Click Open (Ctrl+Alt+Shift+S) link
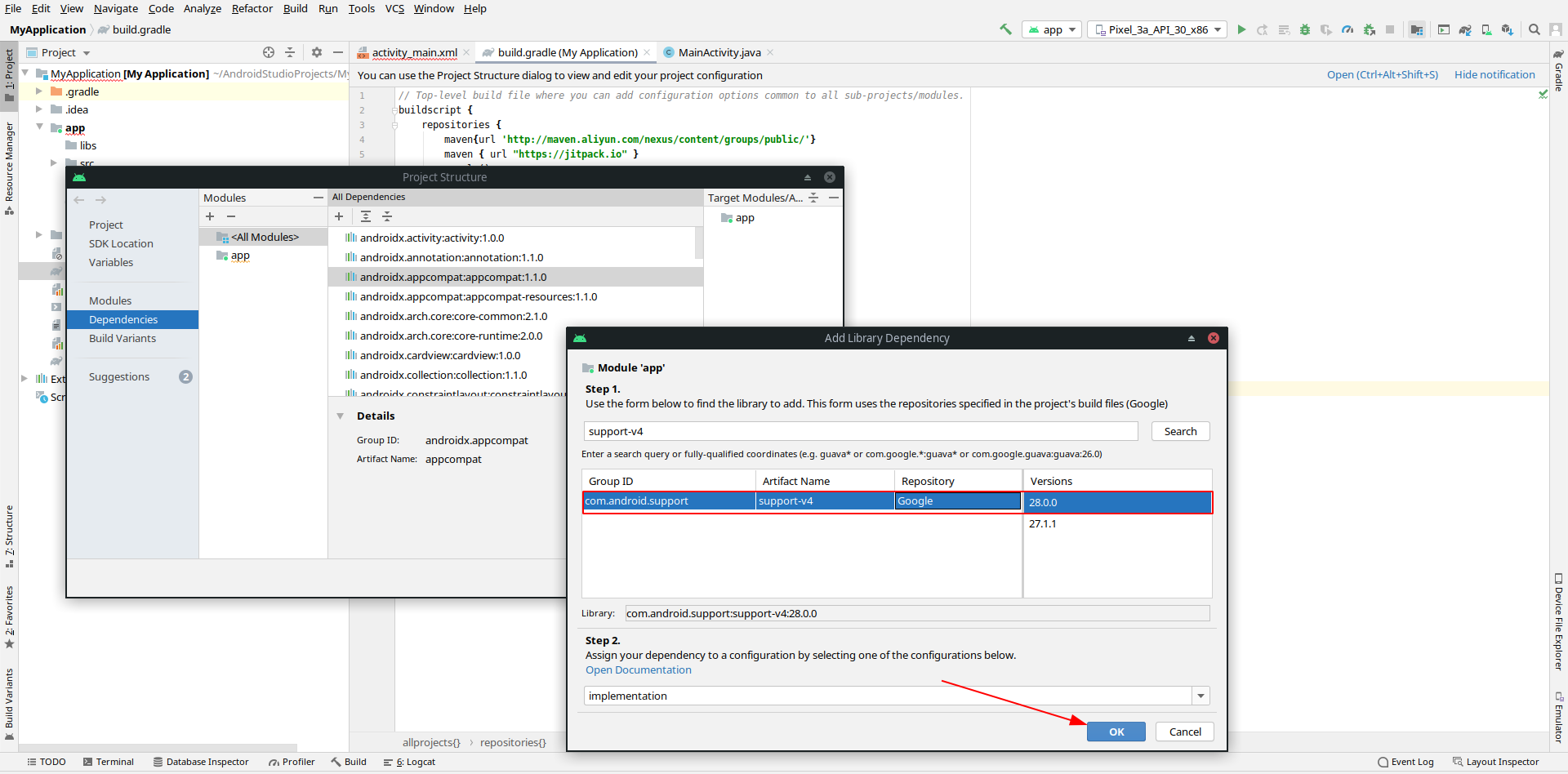Image resolution: width=1568 pixels, height=774 pixels. (1383, 74)
